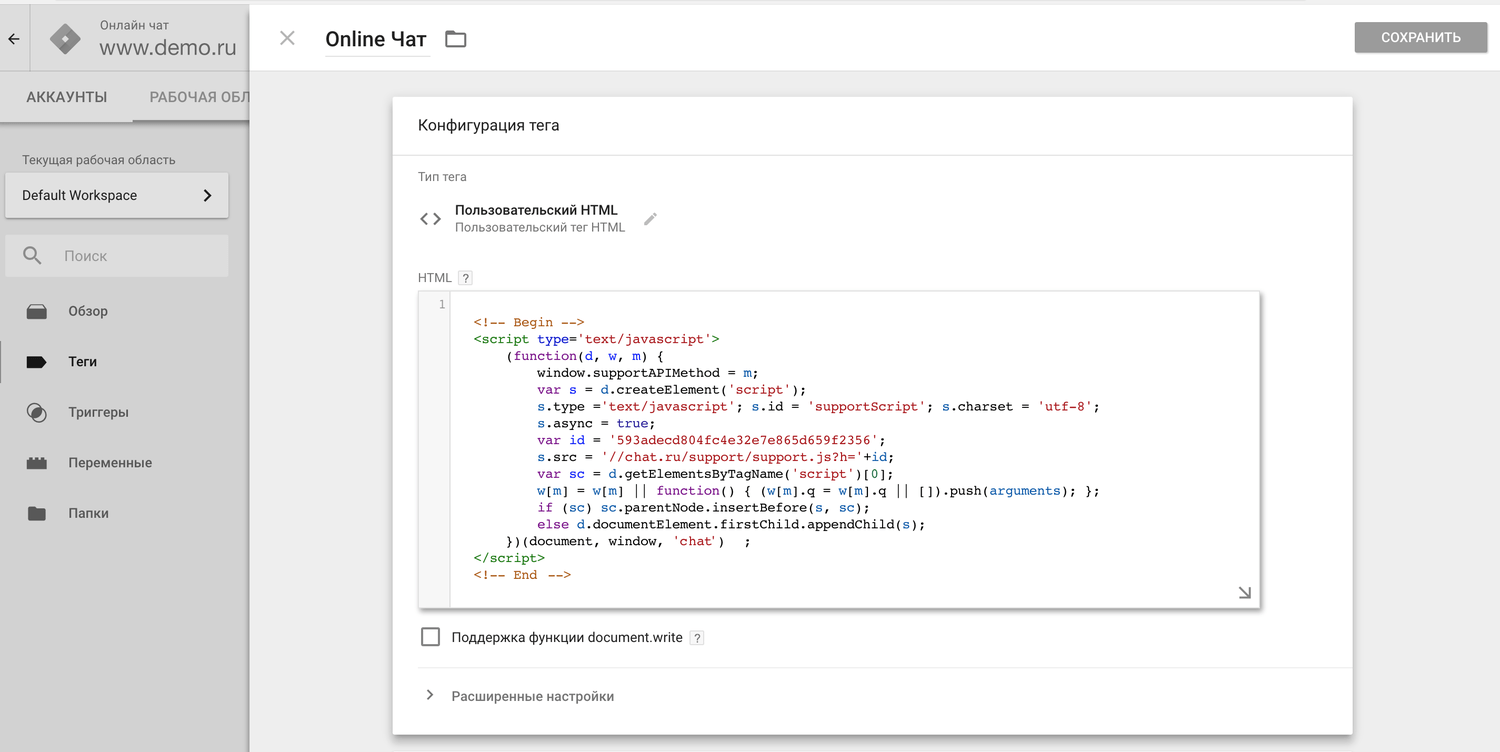This screenshot has height=752, width=1500.
Task: Open help icon beside document.write option
Action: (x=697, y=637)
